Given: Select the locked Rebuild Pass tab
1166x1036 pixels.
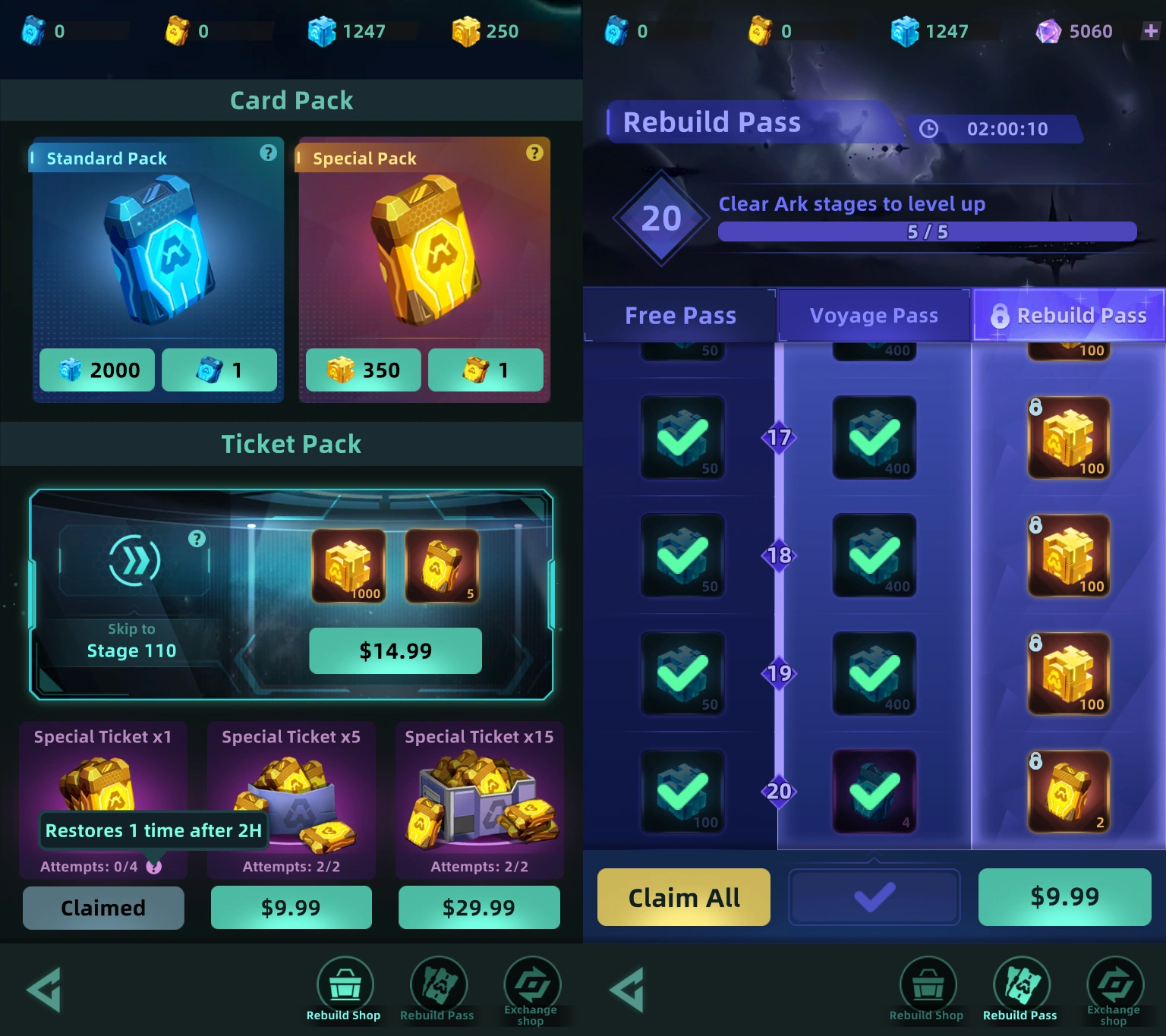Looking at the screenshot, I should click(x=1069, y=316).
